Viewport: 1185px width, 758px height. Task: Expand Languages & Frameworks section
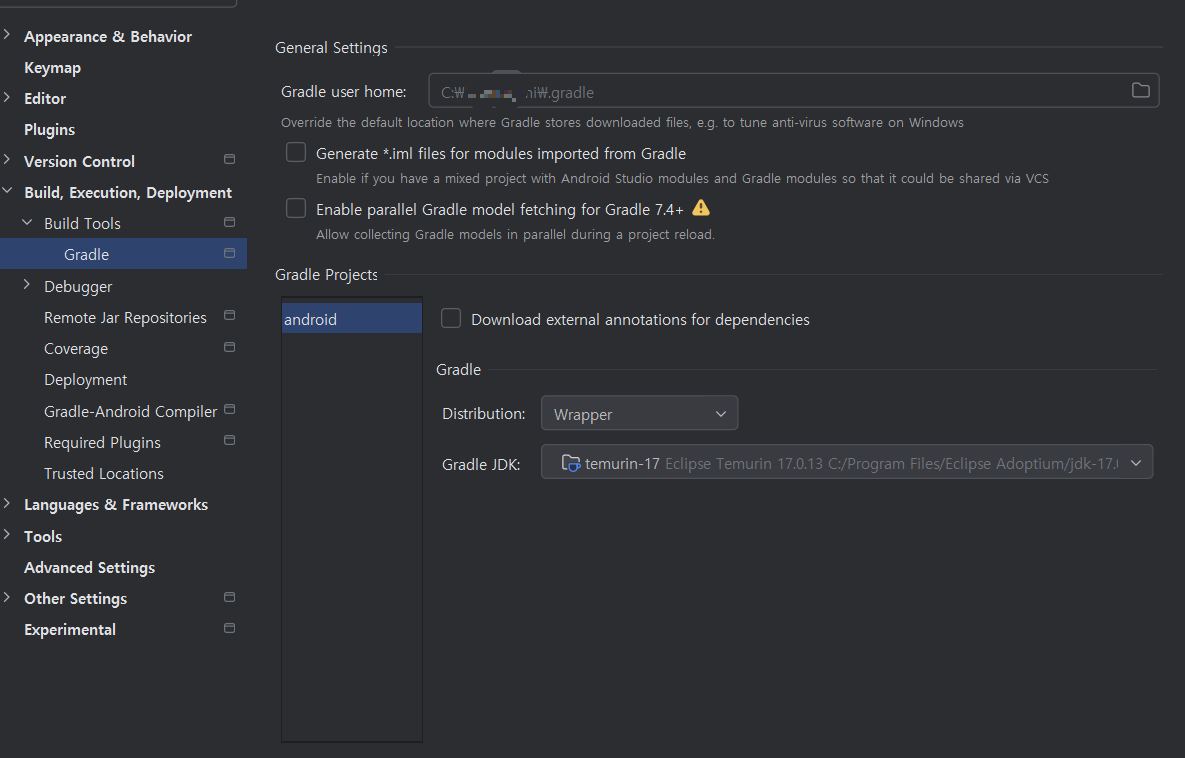pos(7,503)
